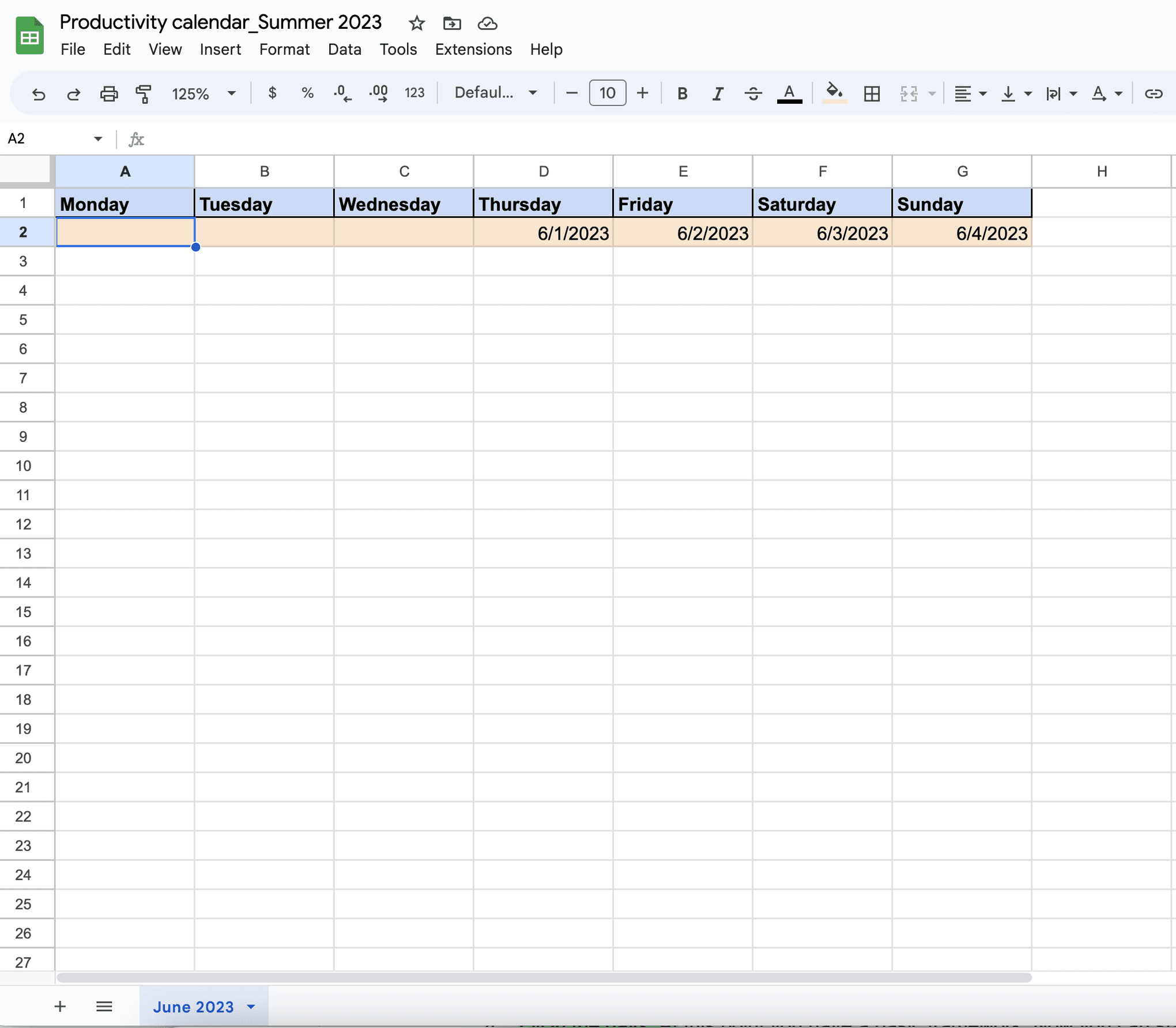
Task: Open the fill color picker
Action: pyautogui.click(x=834, y=93)
